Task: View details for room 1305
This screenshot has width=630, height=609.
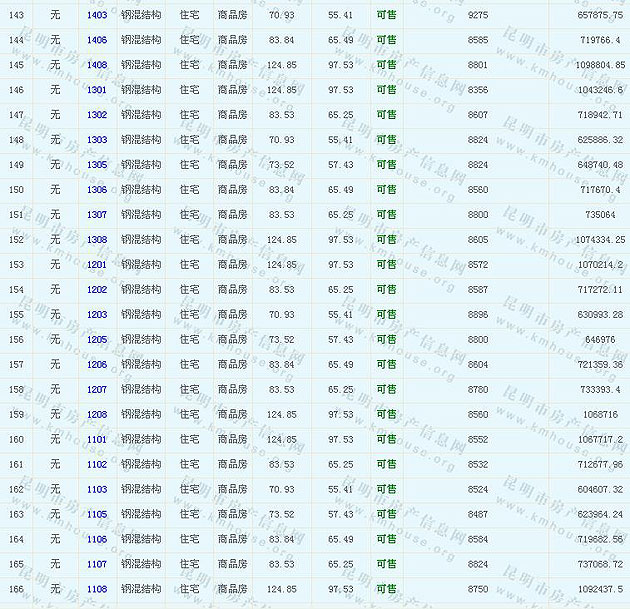Action: pos(97,165)
